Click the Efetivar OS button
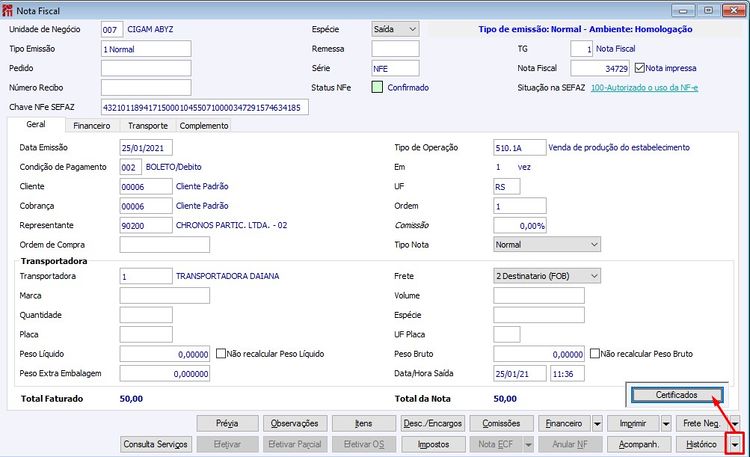 pos(364,445)
